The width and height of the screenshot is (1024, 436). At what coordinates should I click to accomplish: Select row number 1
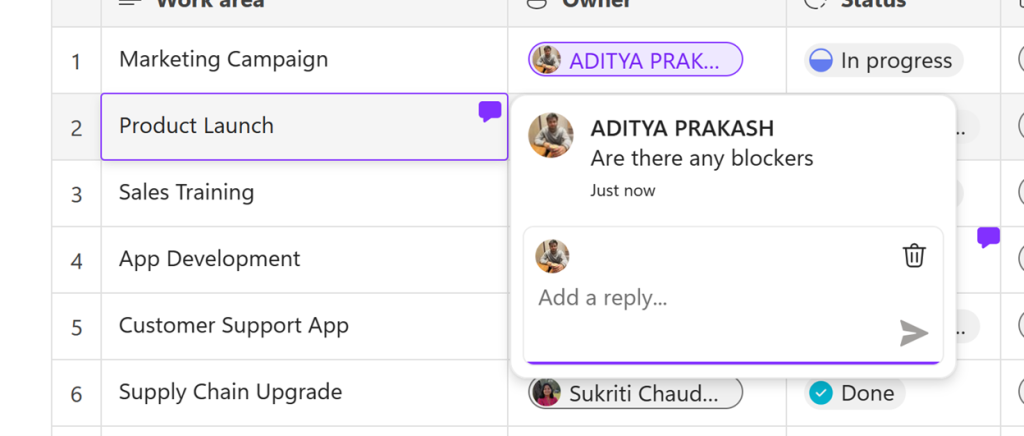pyautogui.click(x=76, y=61)
